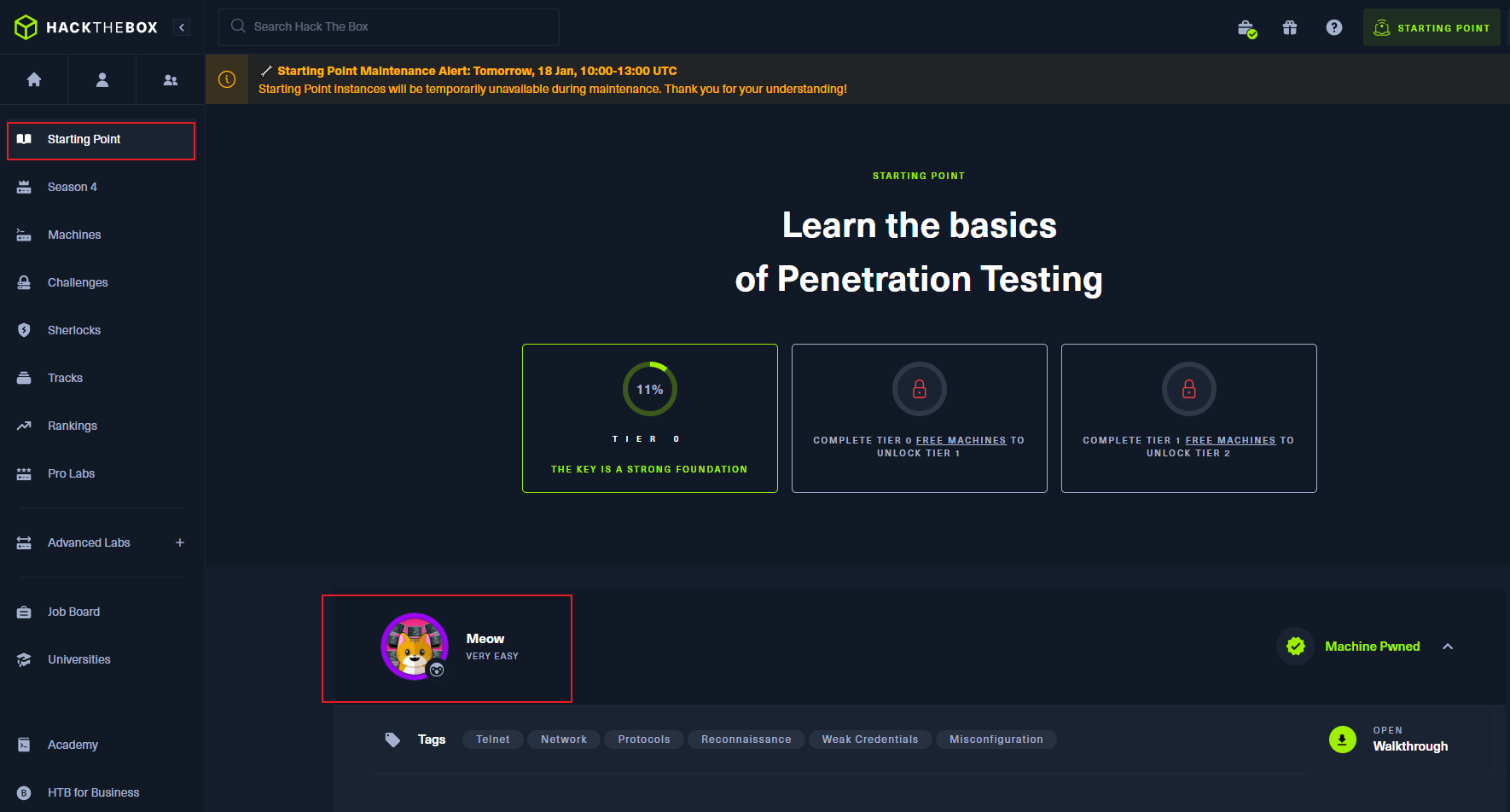
Task: Open the toolkit connection icon in header
Action: (1246, 28)
